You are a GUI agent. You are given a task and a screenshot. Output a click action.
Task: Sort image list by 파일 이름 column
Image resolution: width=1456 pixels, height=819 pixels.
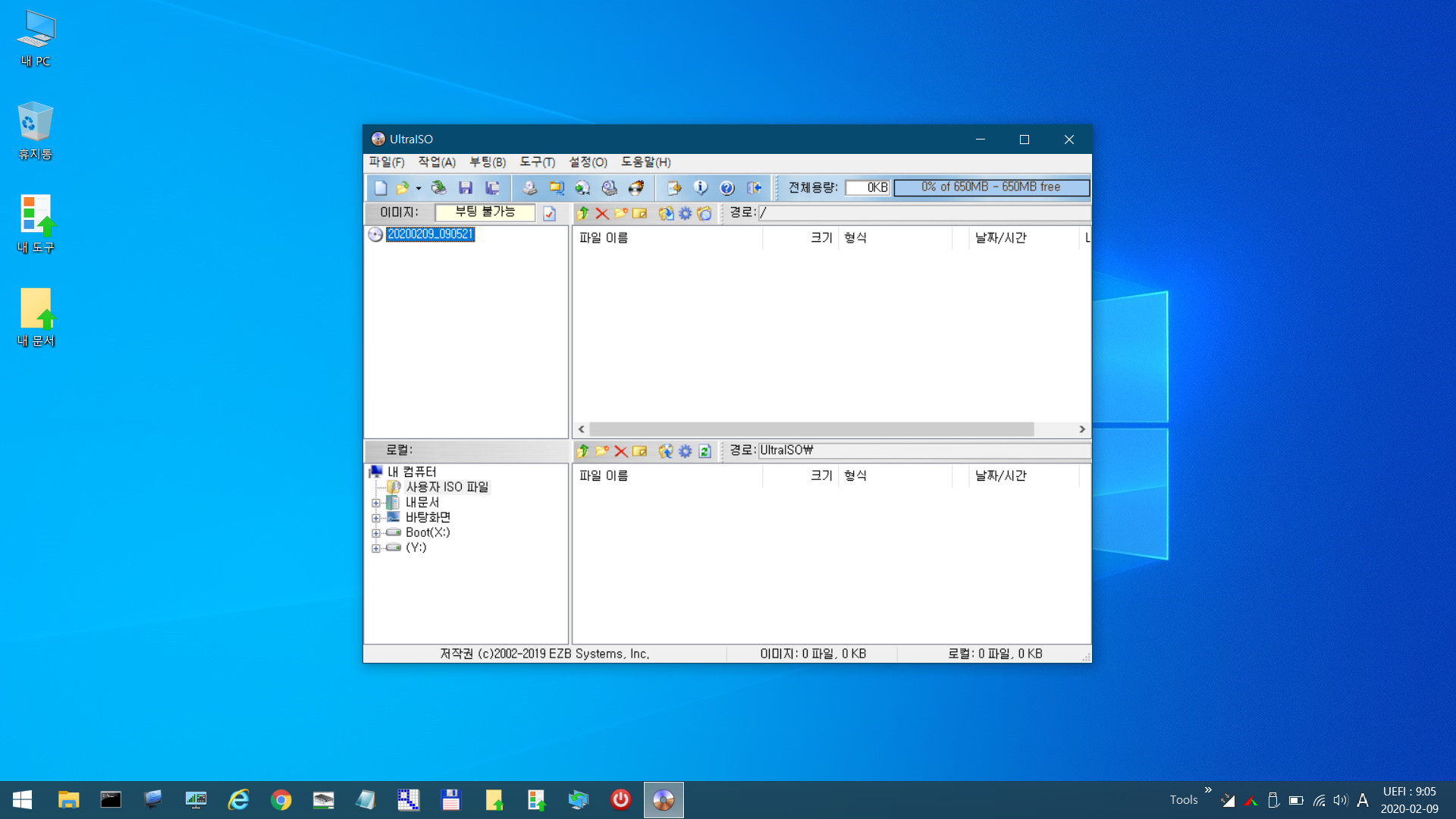coord(667,238)
